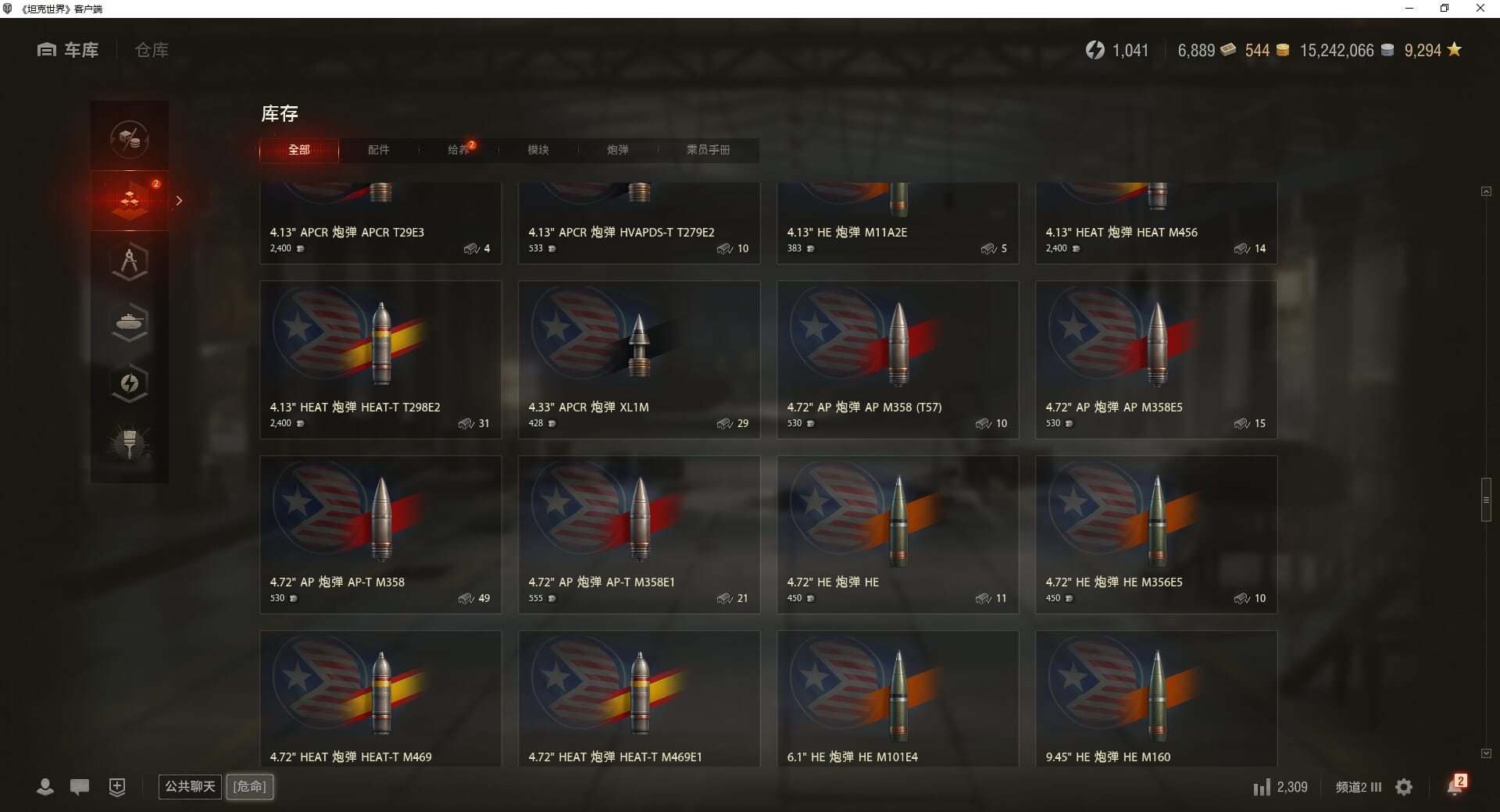The height and width of the screenshot is (812, 1500).
Task: Select the 4.72" AP-T M358 shell card
Action: pyautogui.click(x=380, y=535)
